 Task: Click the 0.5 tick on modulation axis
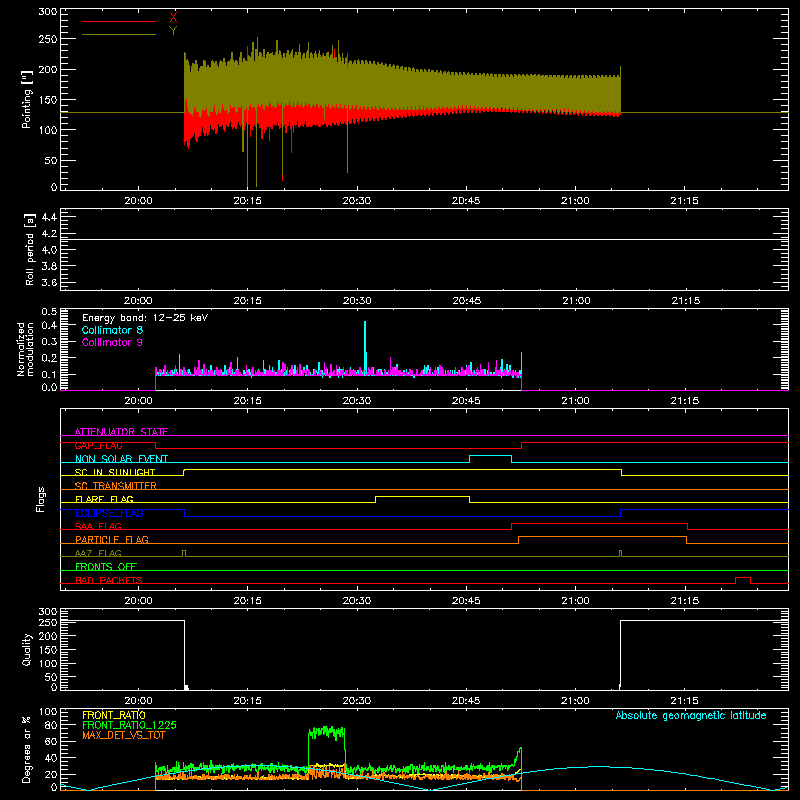[49, 312]
